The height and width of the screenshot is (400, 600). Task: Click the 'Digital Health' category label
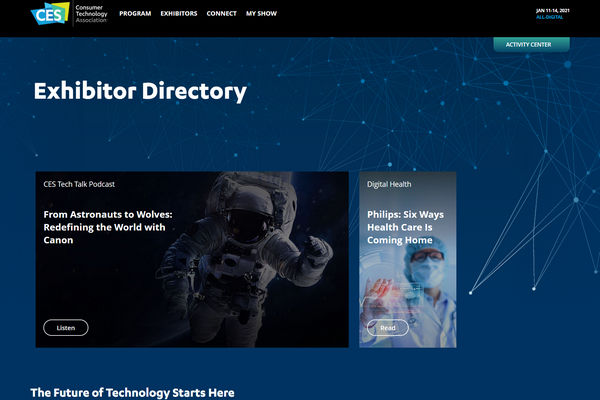(389, 184)
